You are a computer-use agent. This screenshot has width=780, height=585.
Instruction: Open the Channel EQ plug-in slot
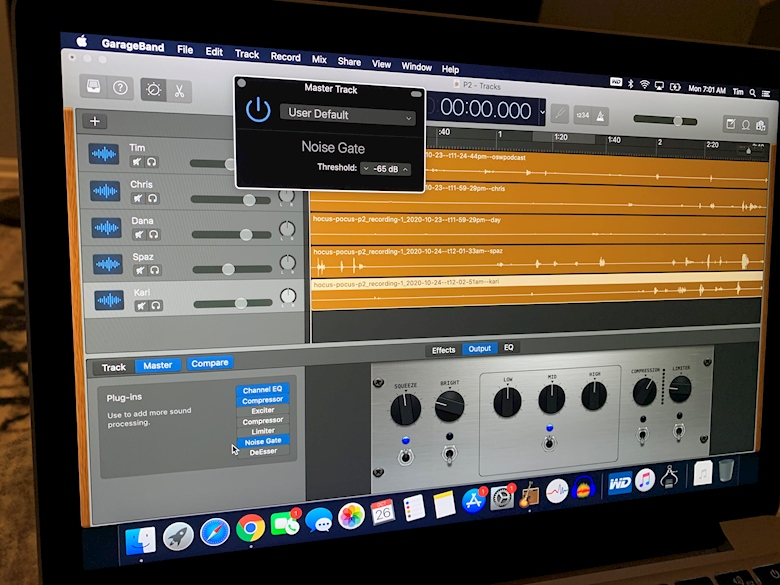point(262,390)
